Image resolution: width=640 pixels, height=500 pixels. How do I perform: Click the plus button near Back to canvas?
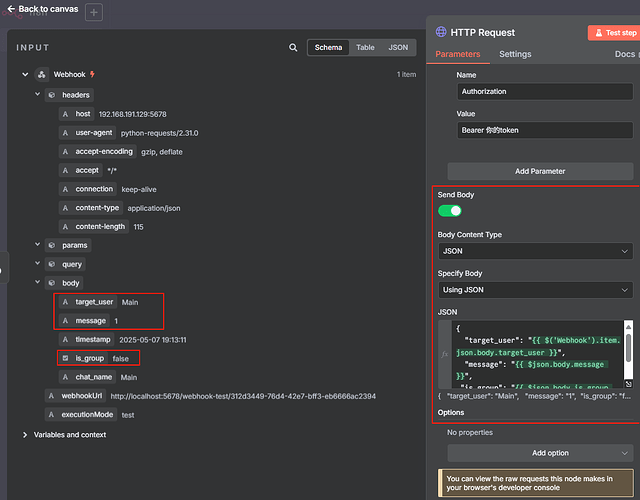94,13
